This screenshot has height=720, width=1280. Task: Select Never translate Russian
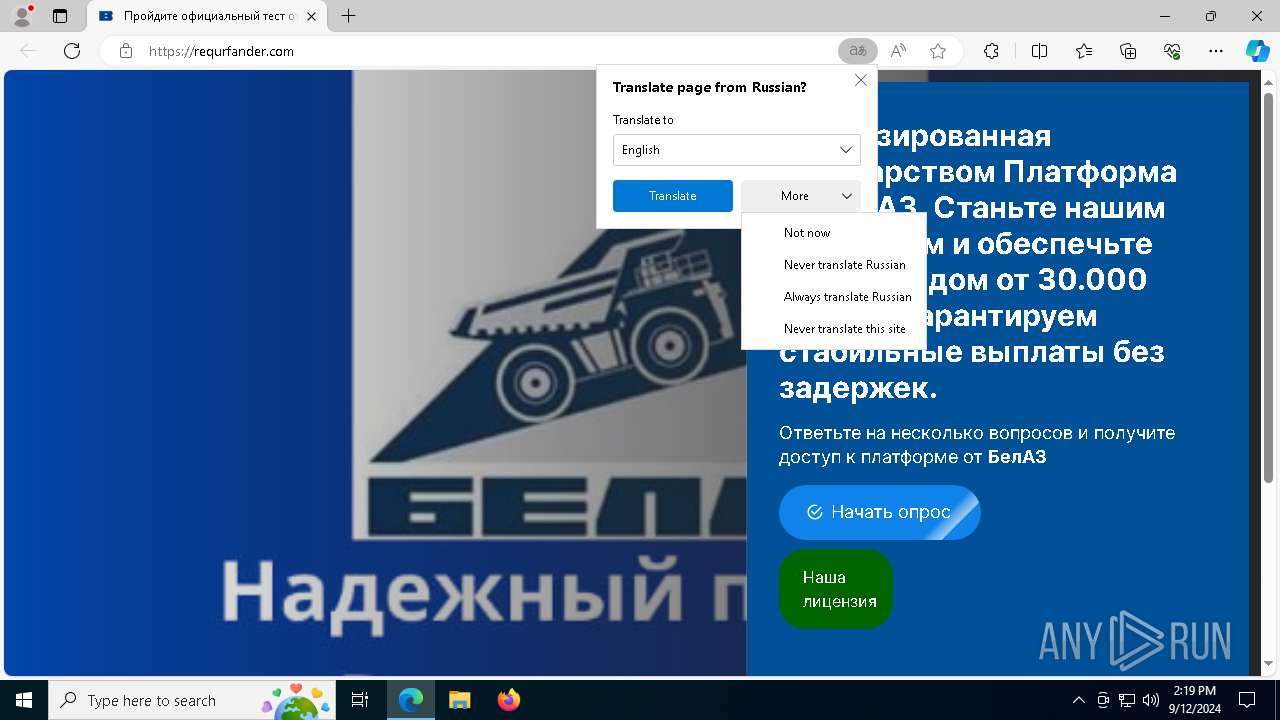coord(834,265)
